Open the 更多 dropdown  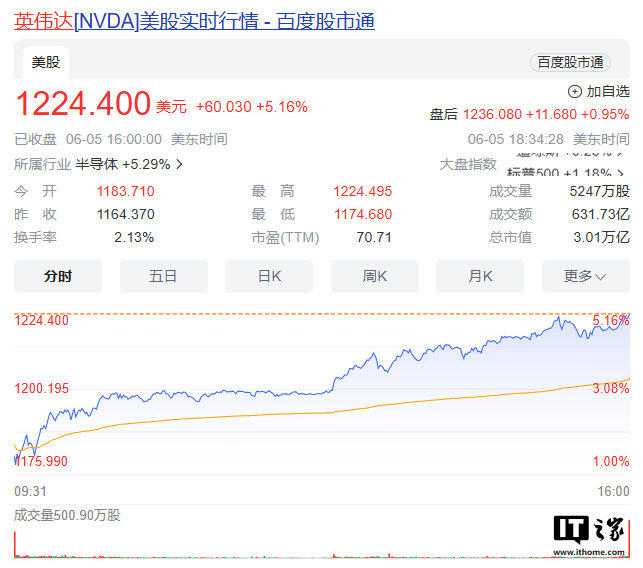click(586, 276)
